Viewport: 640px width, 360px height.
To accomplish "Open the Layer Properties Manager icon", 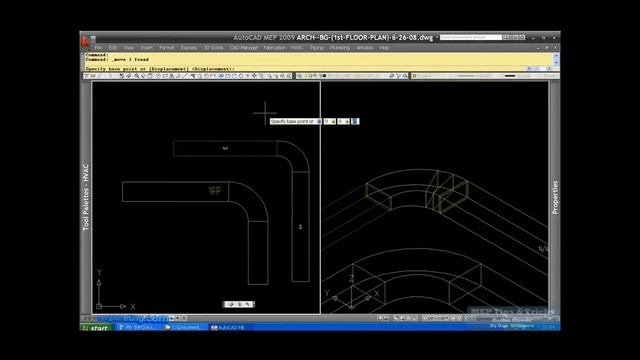I will [x=299, y=76].
